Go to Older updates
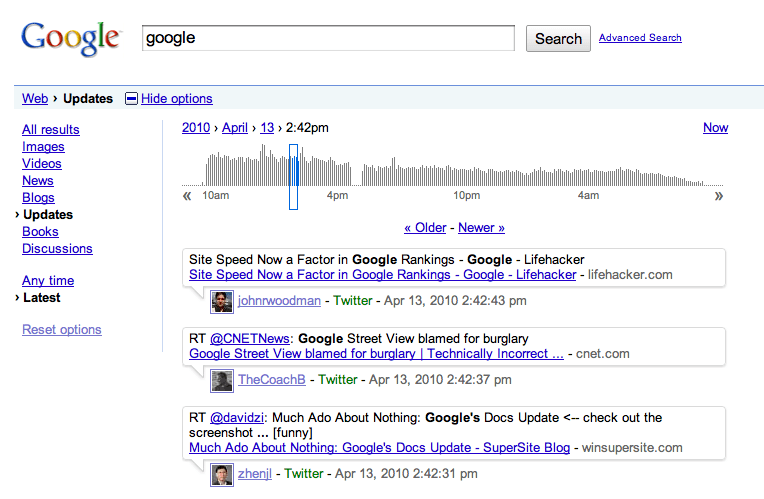 [x=425, y=228]
